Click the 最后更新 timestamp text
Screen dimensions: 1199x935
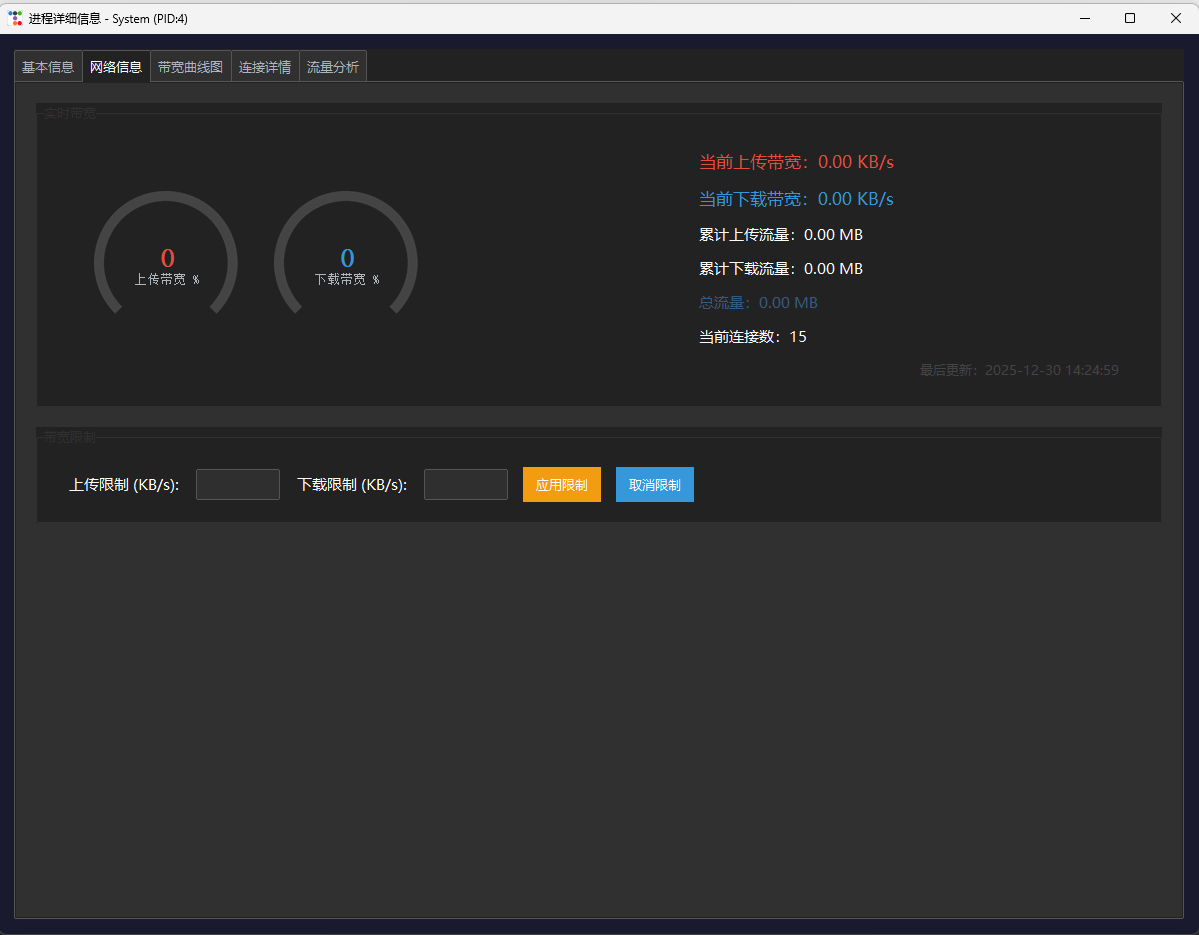point(1019,370)
